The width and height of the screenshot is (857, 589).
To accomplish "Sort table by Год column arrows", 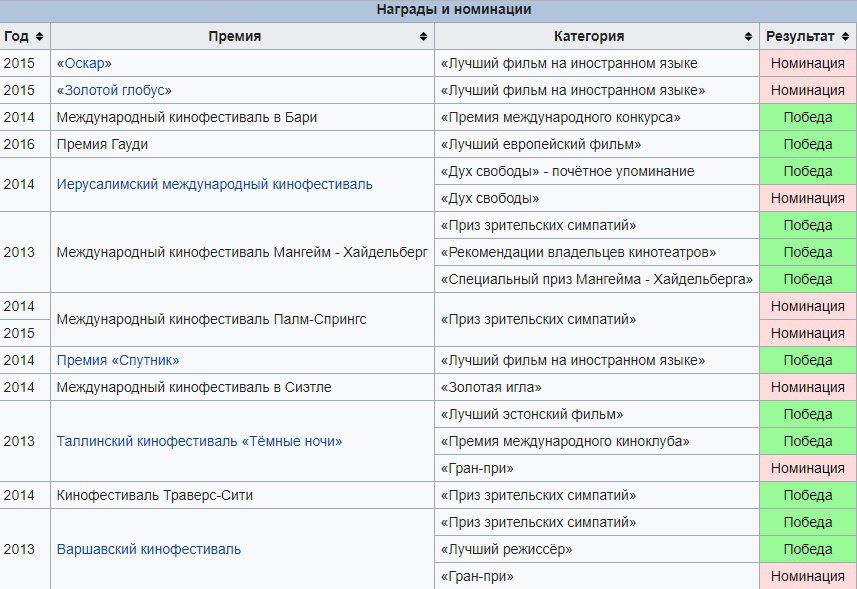I will [x=39, y=37].
